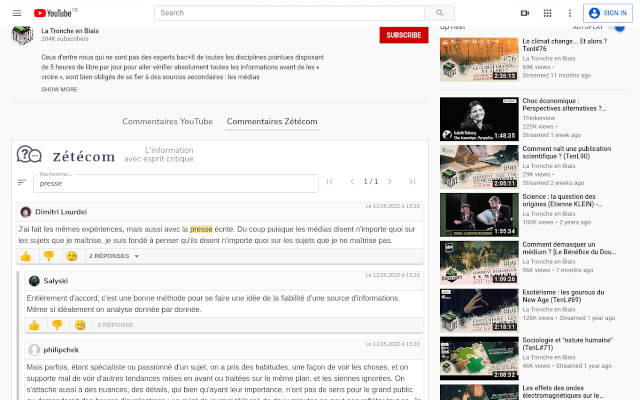Open Dimitri Lourdel's profile avatar

[26, 212]
